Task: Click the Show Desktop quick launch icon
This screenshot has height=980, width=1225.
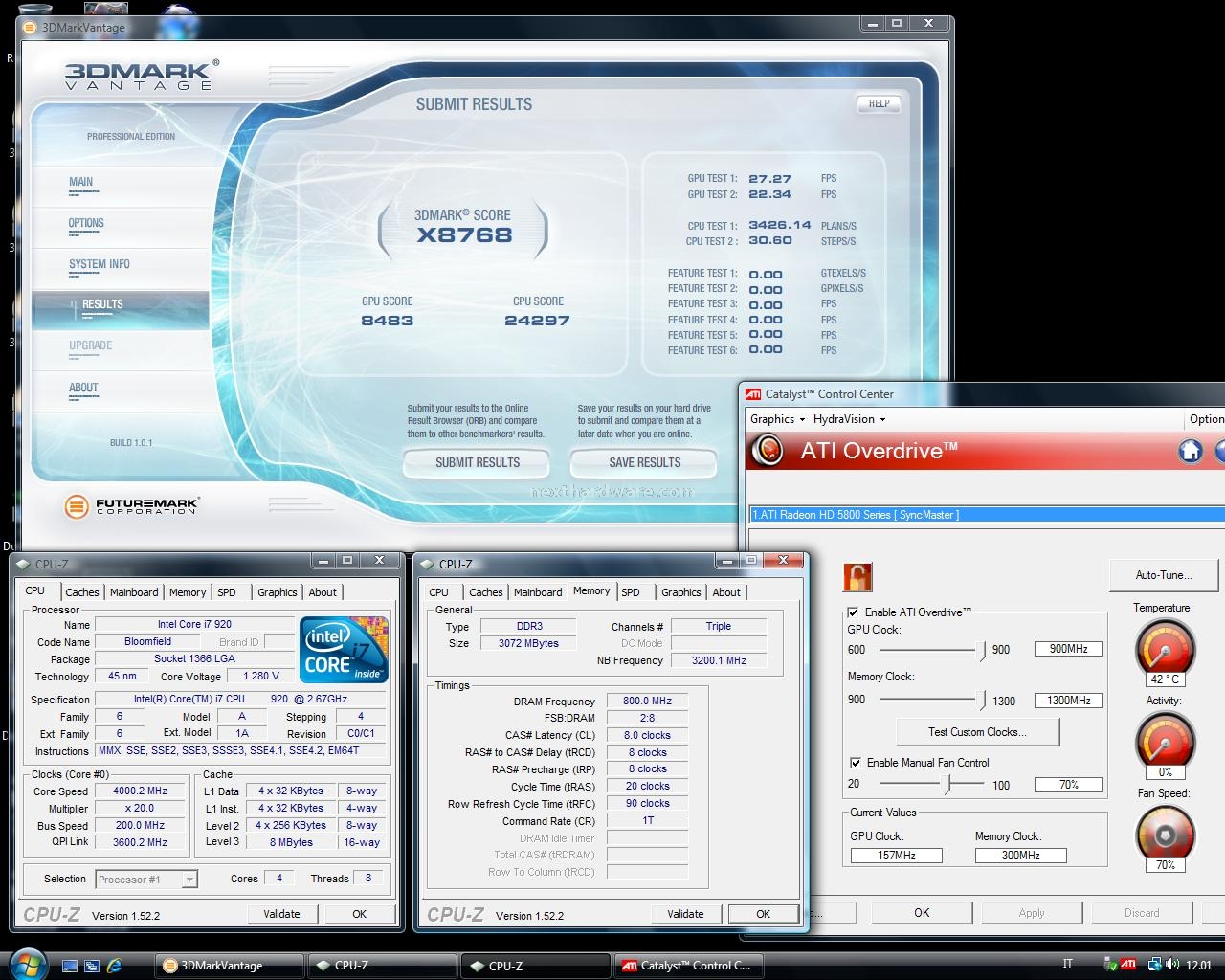Action: [69, 966]
